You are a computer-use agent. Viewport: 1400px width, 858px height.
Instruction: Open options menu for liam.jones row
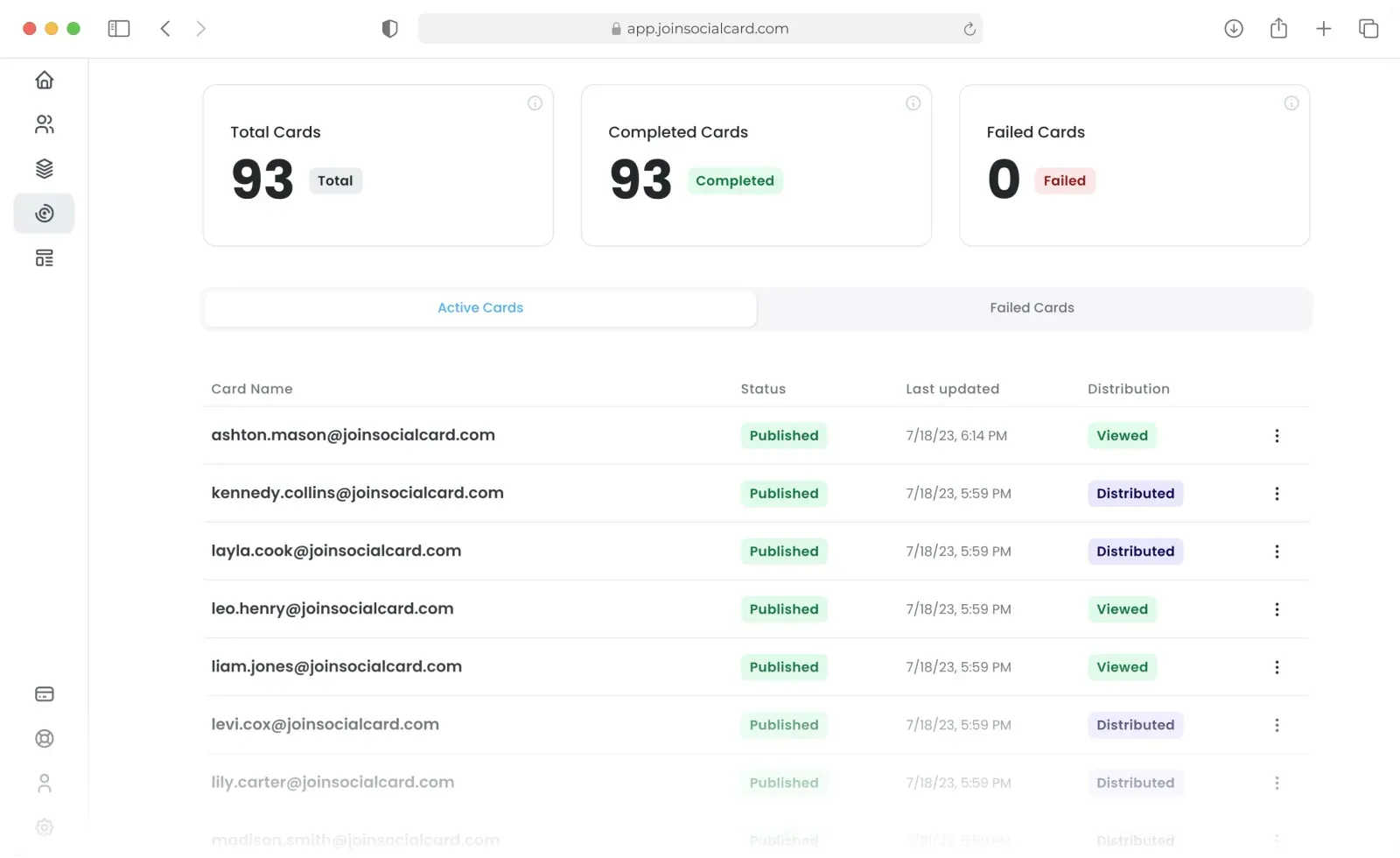pos(1277,667)
